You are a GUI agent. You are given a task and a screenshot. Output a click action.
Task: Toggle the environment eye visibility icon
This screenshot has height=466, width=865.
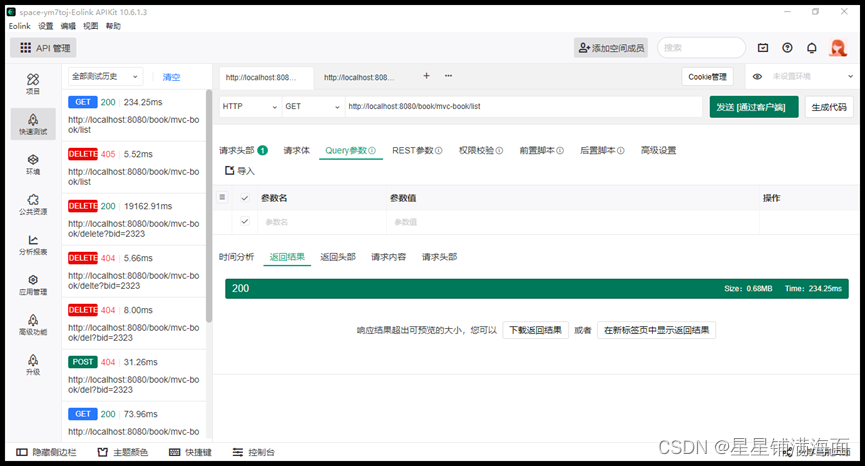point(757,77)
